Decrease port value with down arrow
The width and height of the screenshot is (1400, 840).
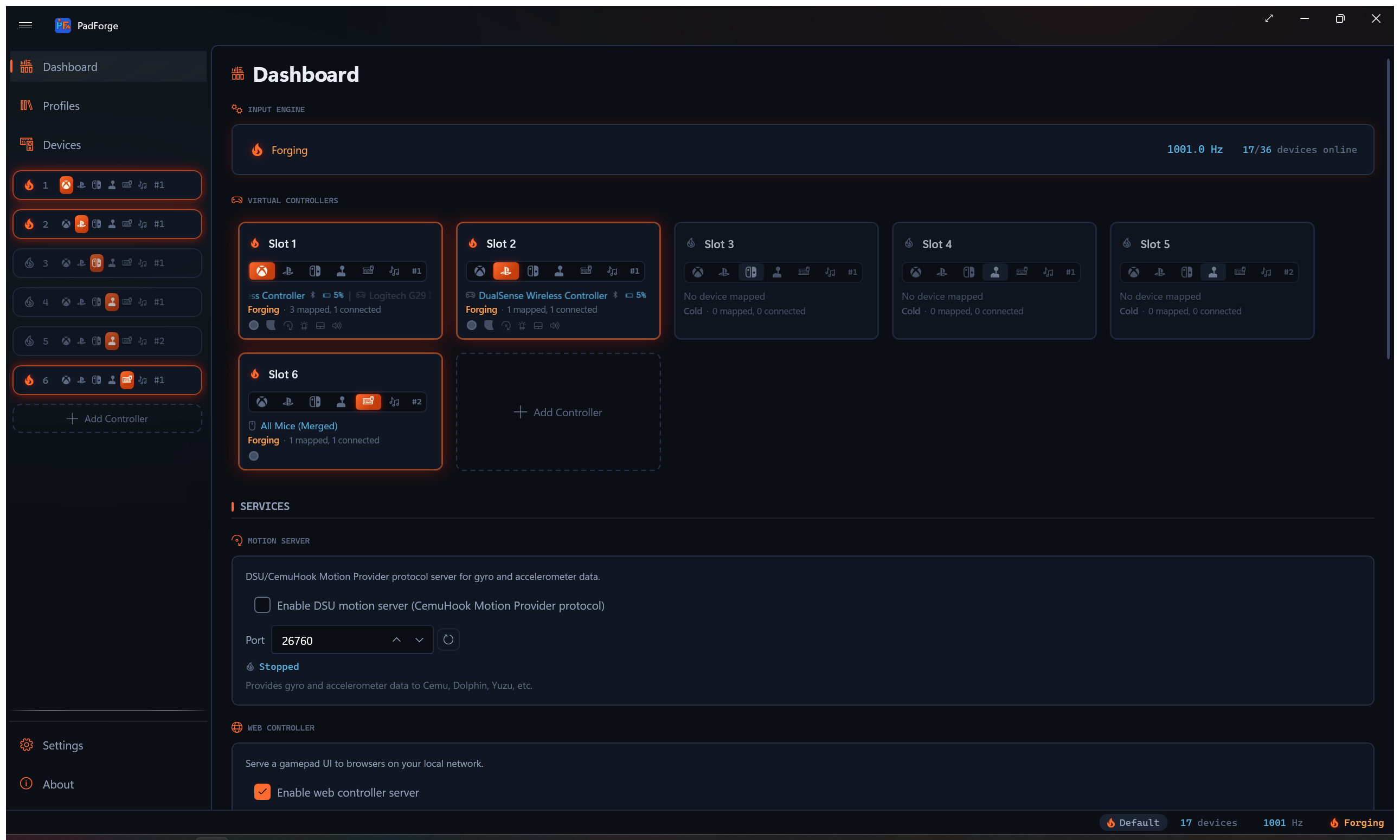(419, 639)
